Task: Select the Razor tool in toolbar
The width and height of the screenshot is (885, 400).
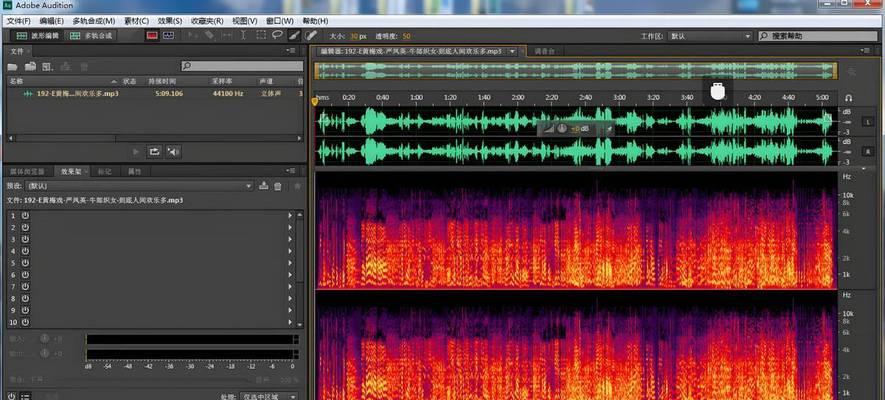Action: pos(209,36)
